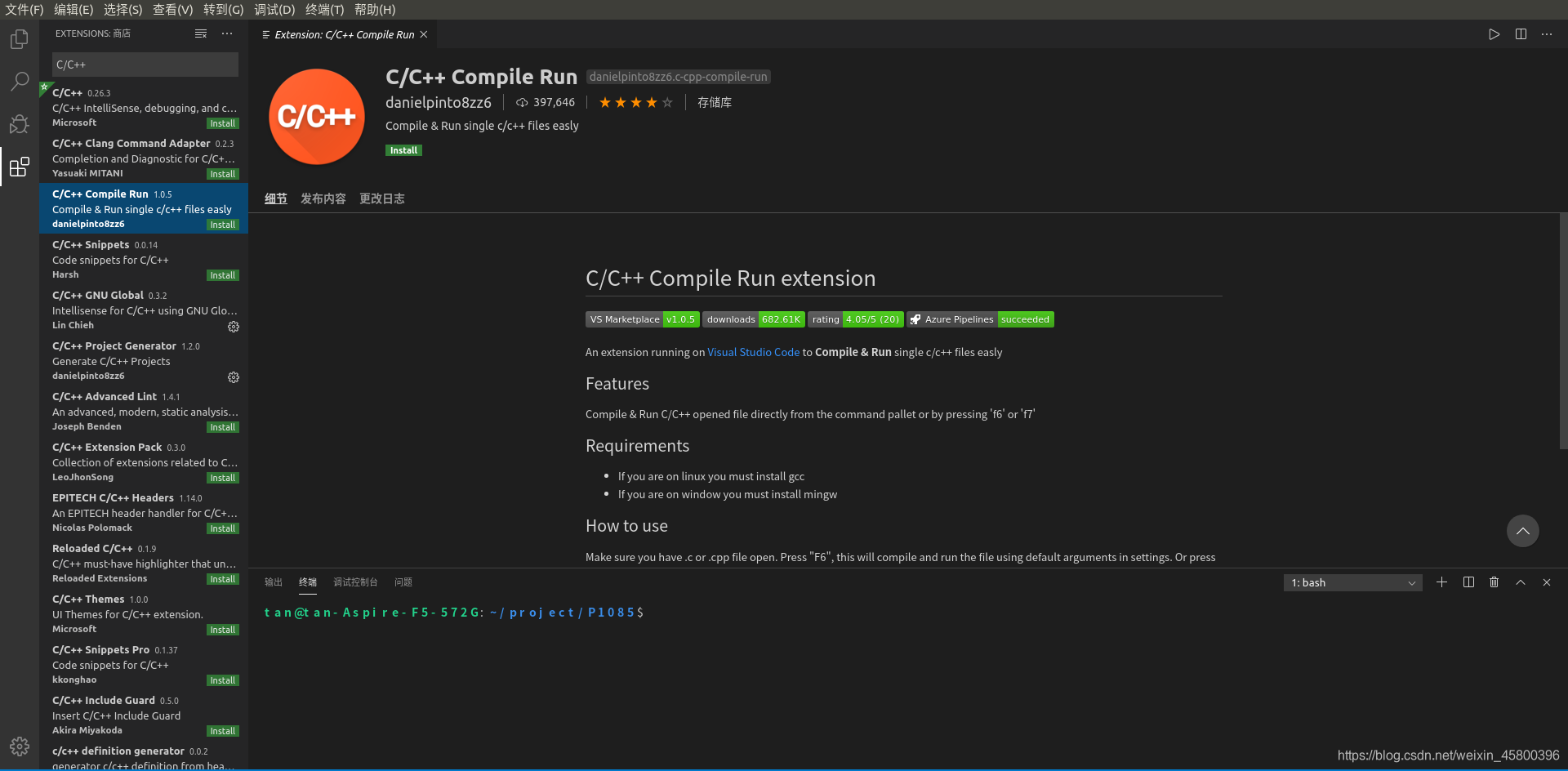The image size is (1568, 771).
Task: Click publisher name danielpinto8zz6 in header
Action: (x=439, y=102)
